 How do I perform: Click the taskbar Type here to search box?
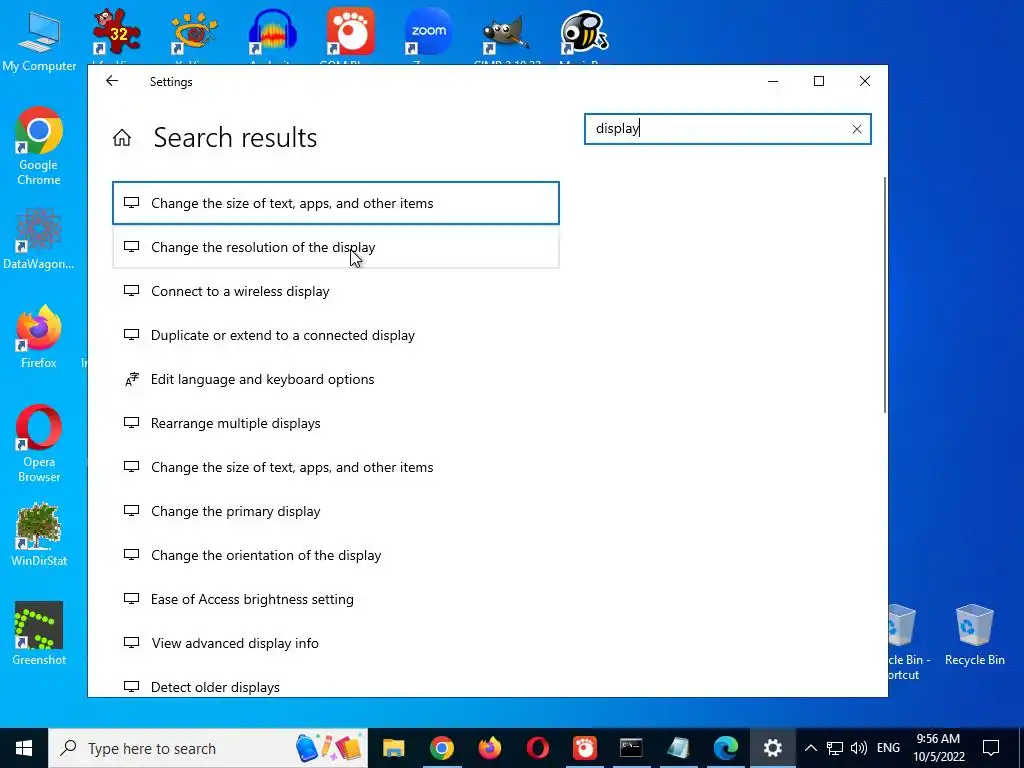tap(208, 748)
